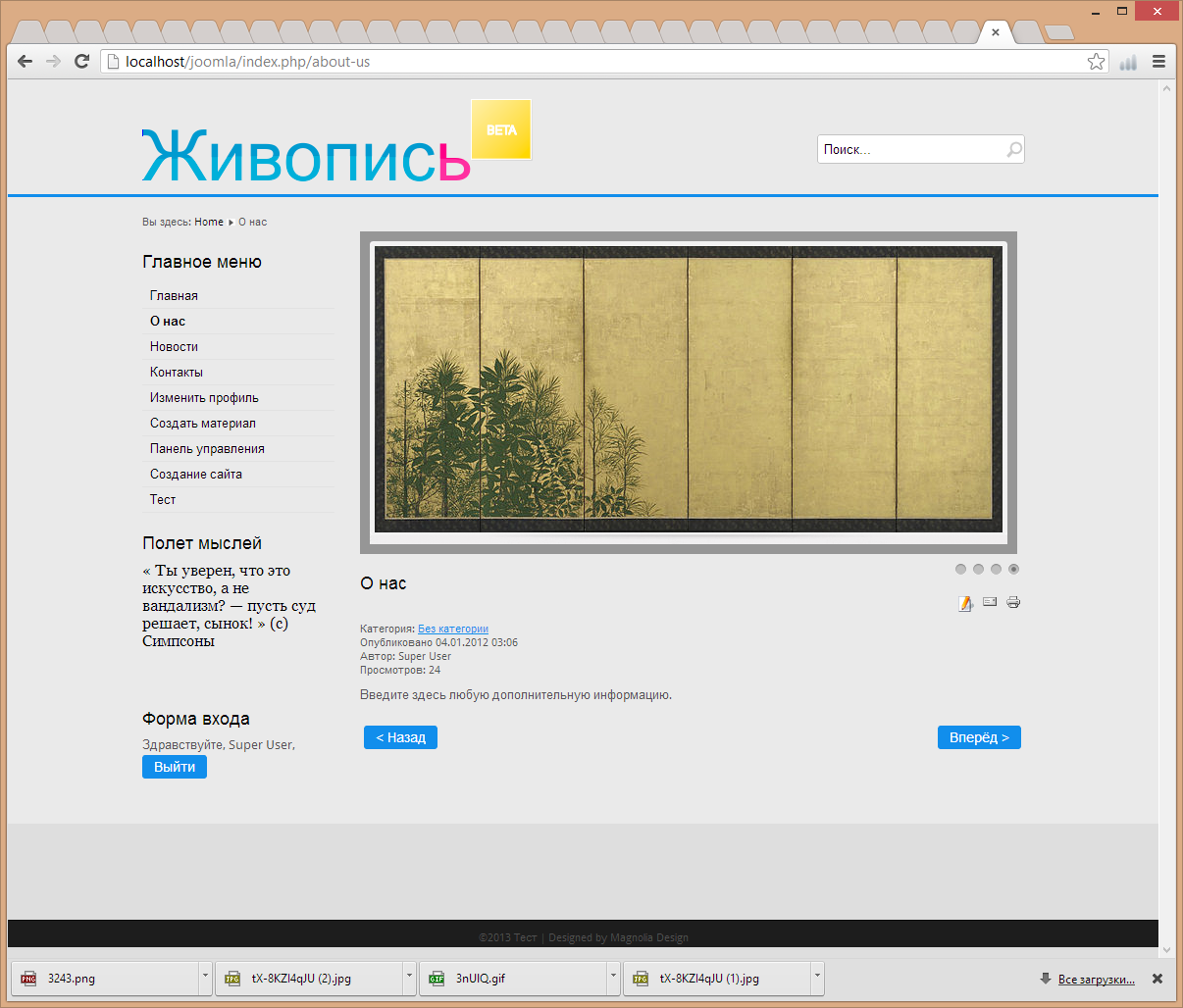Screen dimensions: 1183x1008
Task: Click the Назад button
Action: 400,737
